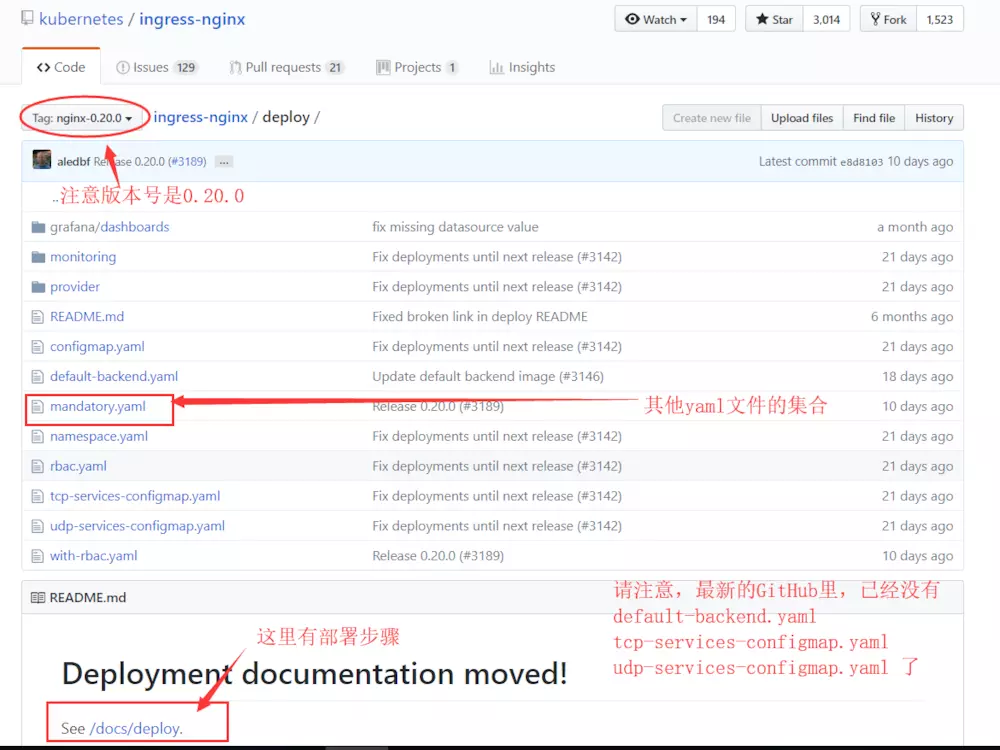The height and width of the screenshot is (750, 1000).
Task: Open rbac.yaml file
Action: (78, 466)
